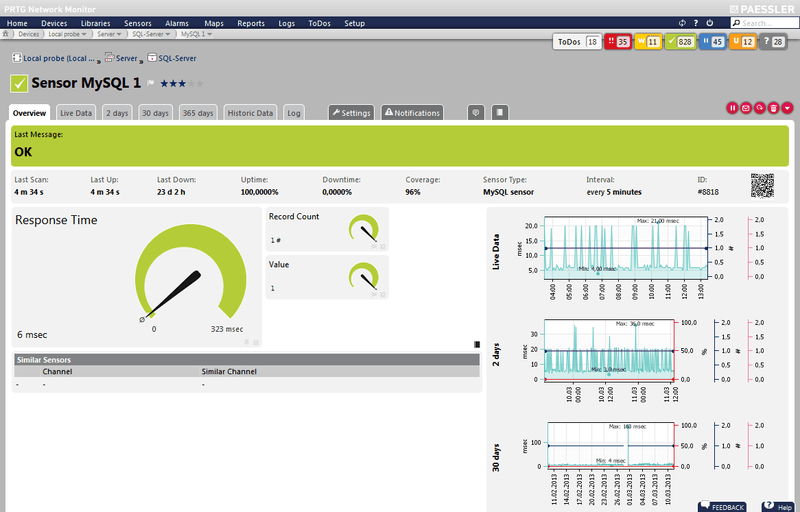
Task: Open the Local probe link
Action: pos(59,58)
